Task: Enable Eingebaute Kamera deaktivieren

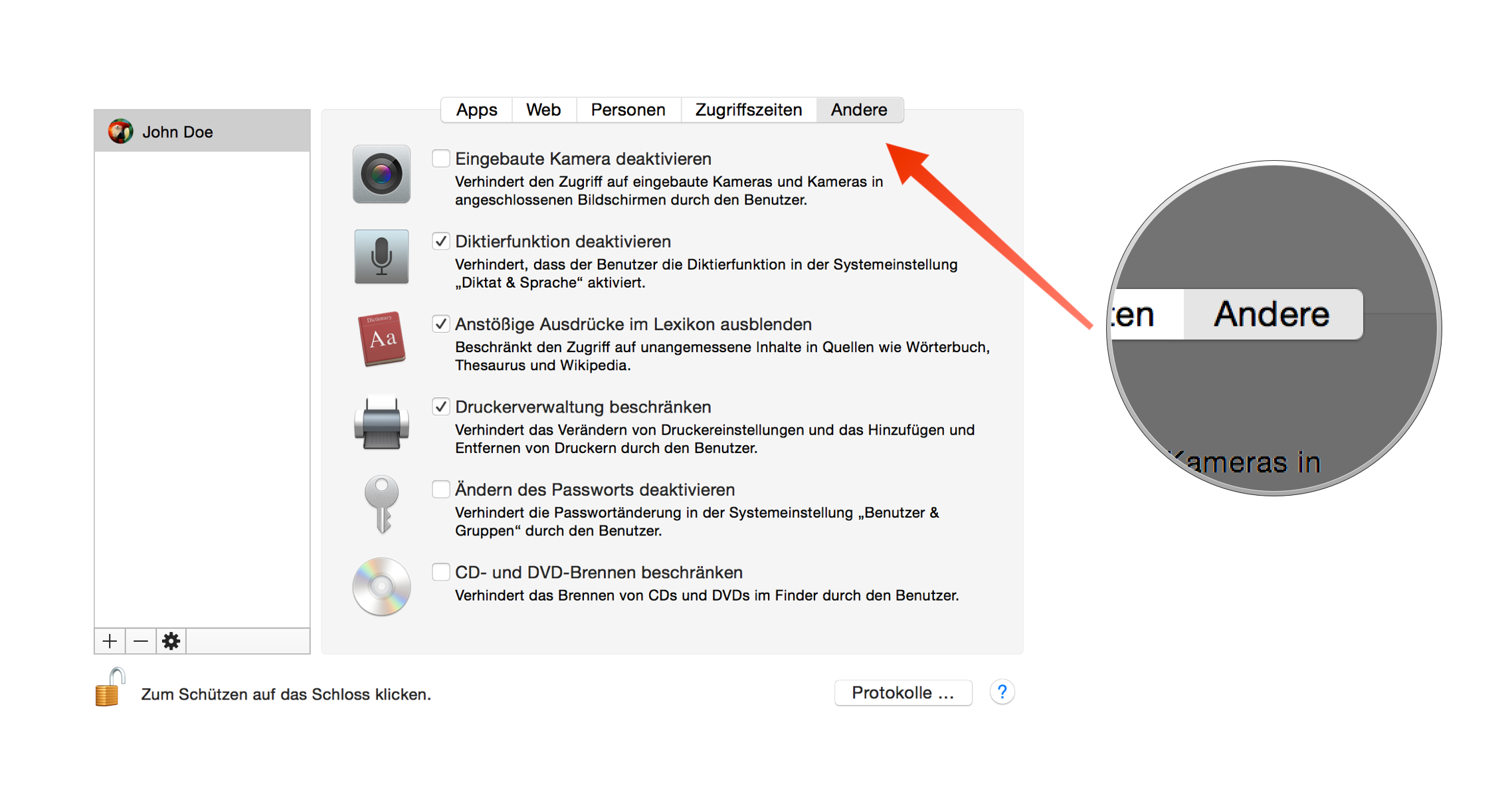Action: click(440, 157)
